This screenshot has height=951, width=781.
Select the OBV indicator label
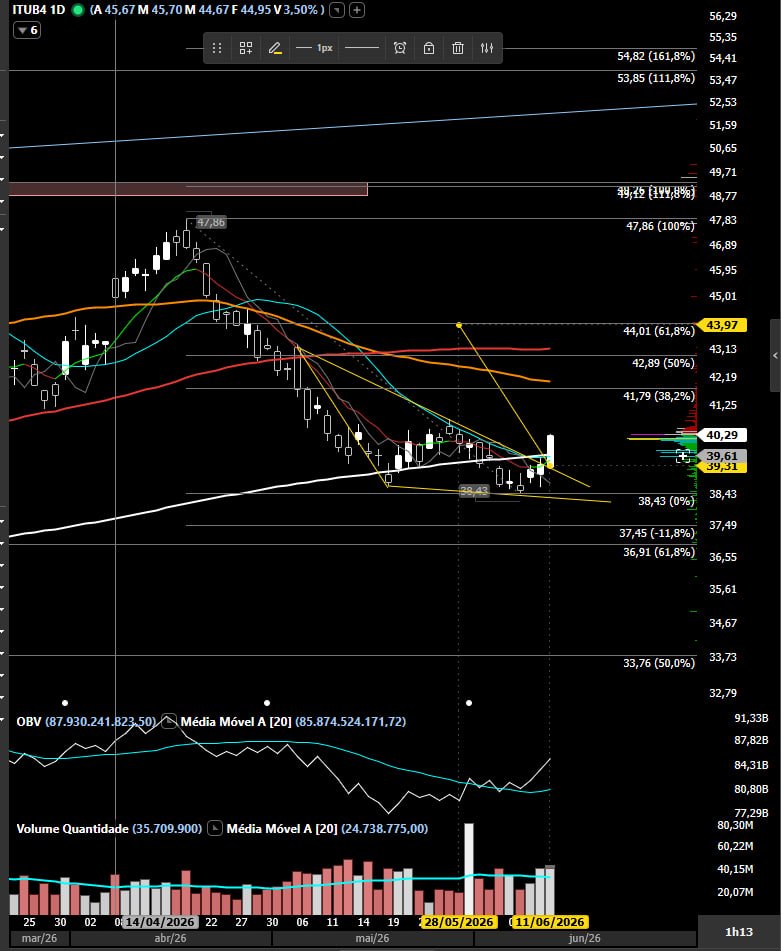pos(28,722)
